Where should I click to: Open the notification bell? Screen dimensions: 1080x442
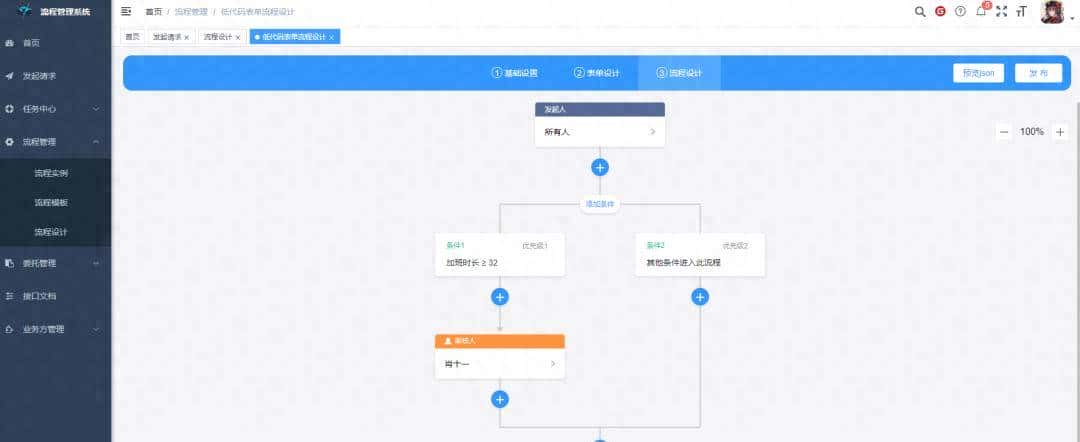[x=982, y=11]
